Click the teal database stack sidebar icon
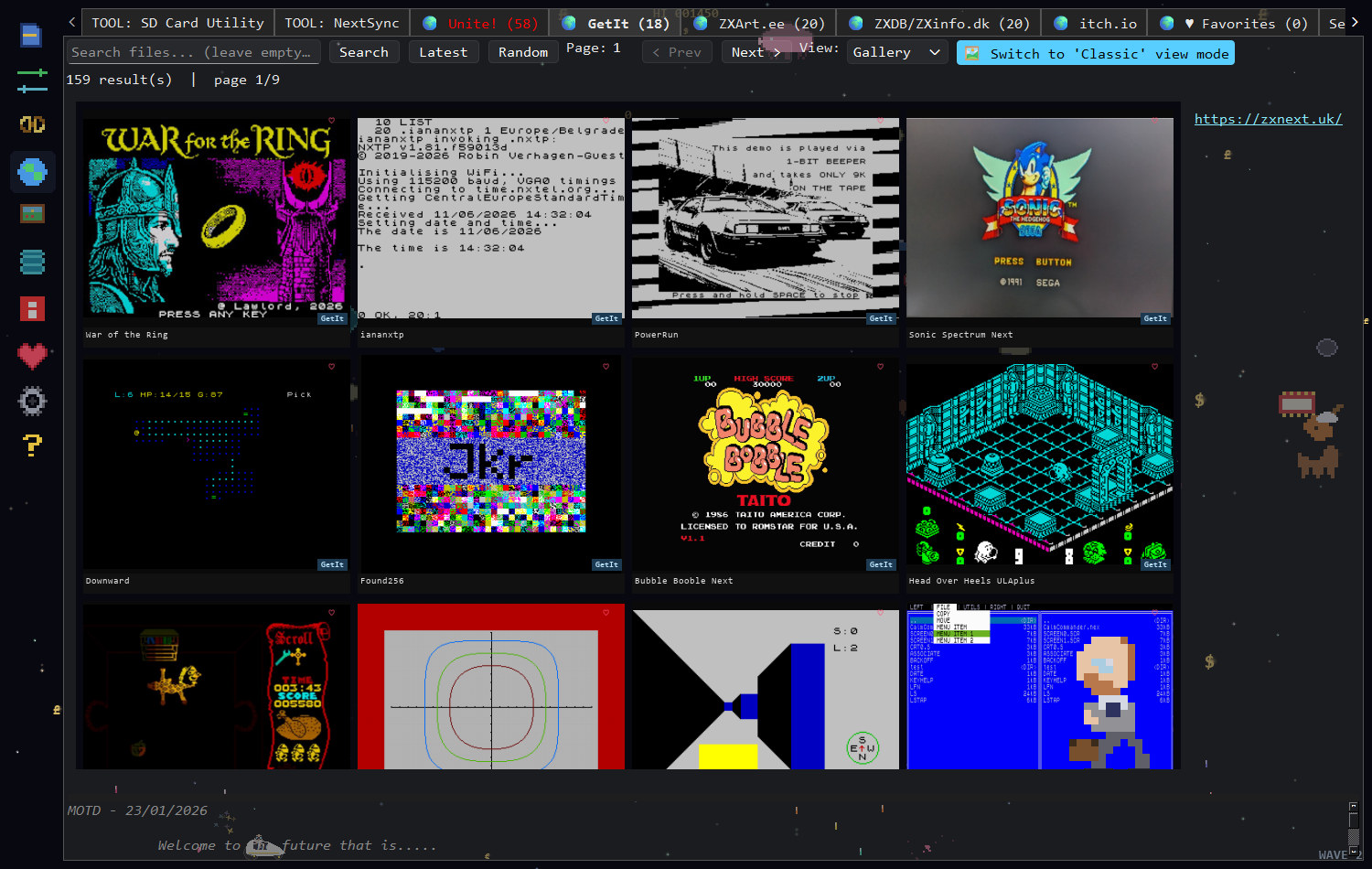Image resolution: width=1372 pixels, height=869 pixels. (32, 263)
